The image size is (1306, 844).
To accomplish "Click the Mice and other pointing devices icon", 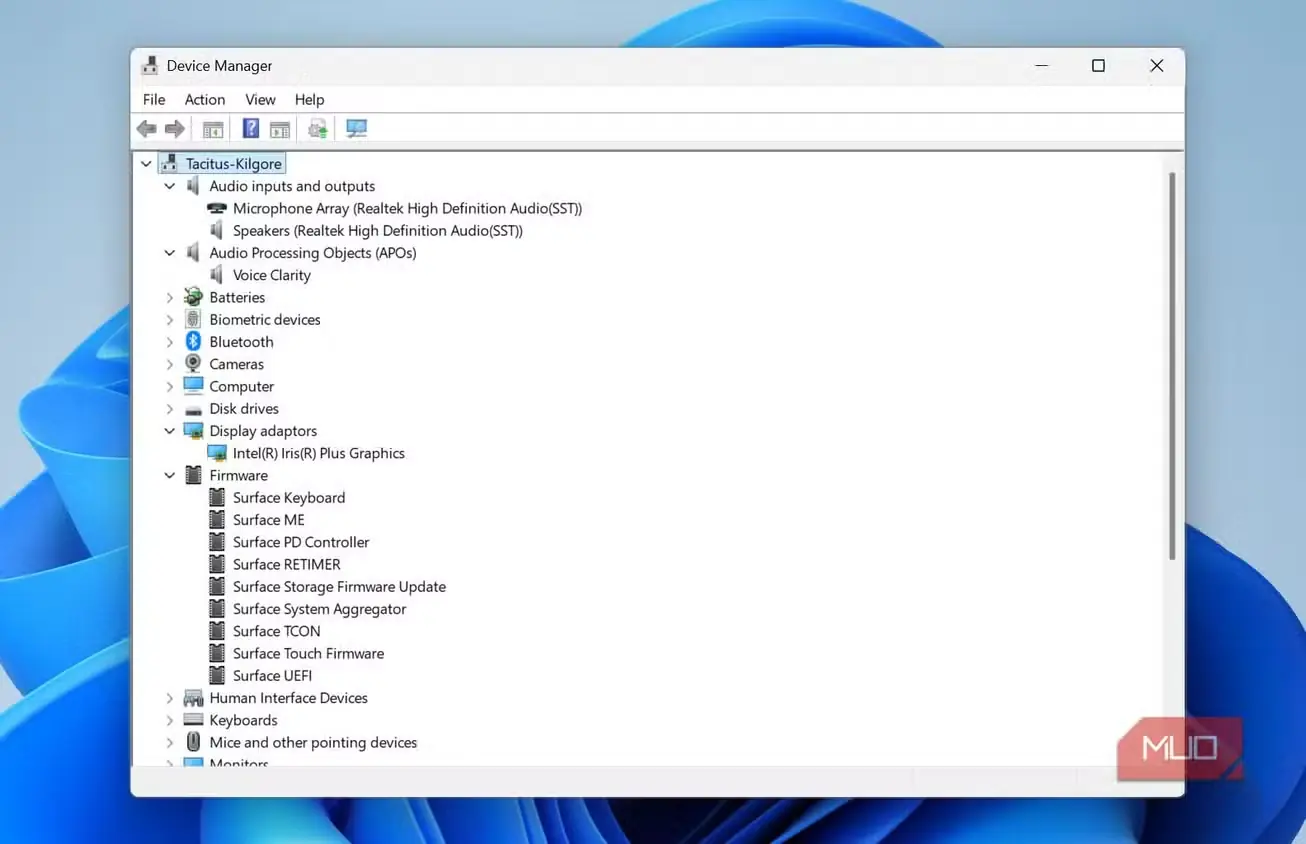I will pyautogui.click(x=193, y=743).
